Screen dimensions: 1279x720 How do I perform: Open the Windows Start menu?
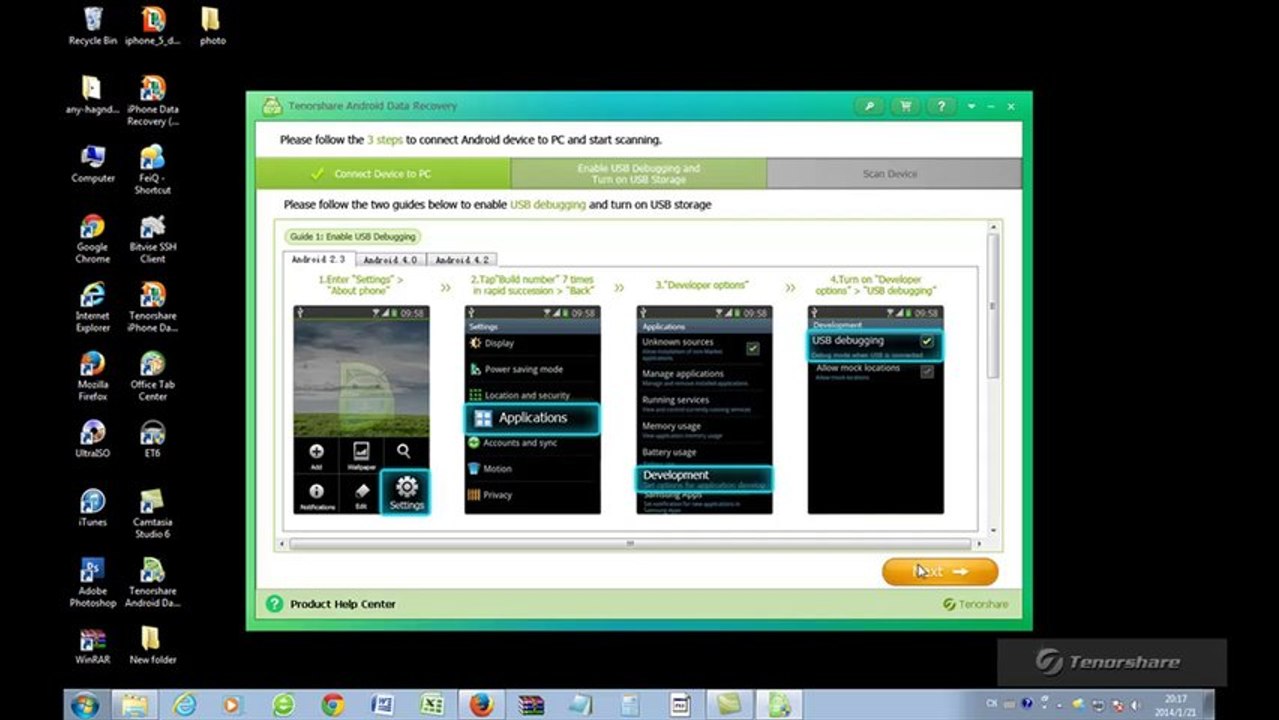click(x=84, y=704)
